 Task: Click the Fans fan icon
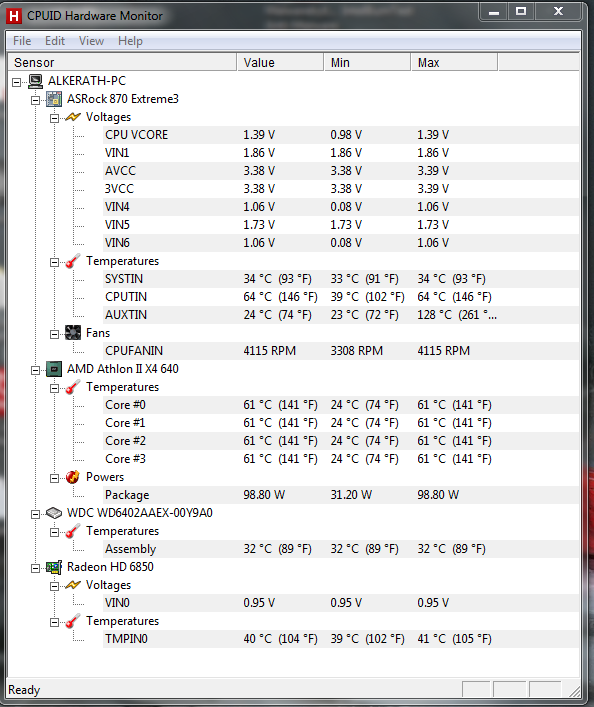73,333
